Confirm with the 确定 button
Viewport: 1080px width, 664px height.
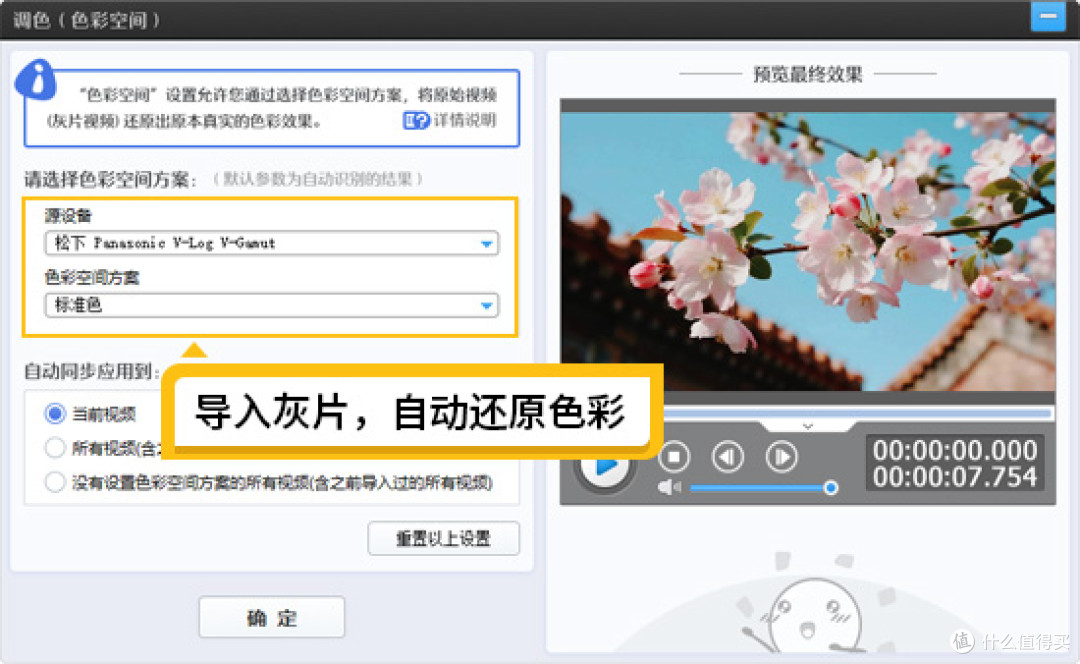[272, 617]
